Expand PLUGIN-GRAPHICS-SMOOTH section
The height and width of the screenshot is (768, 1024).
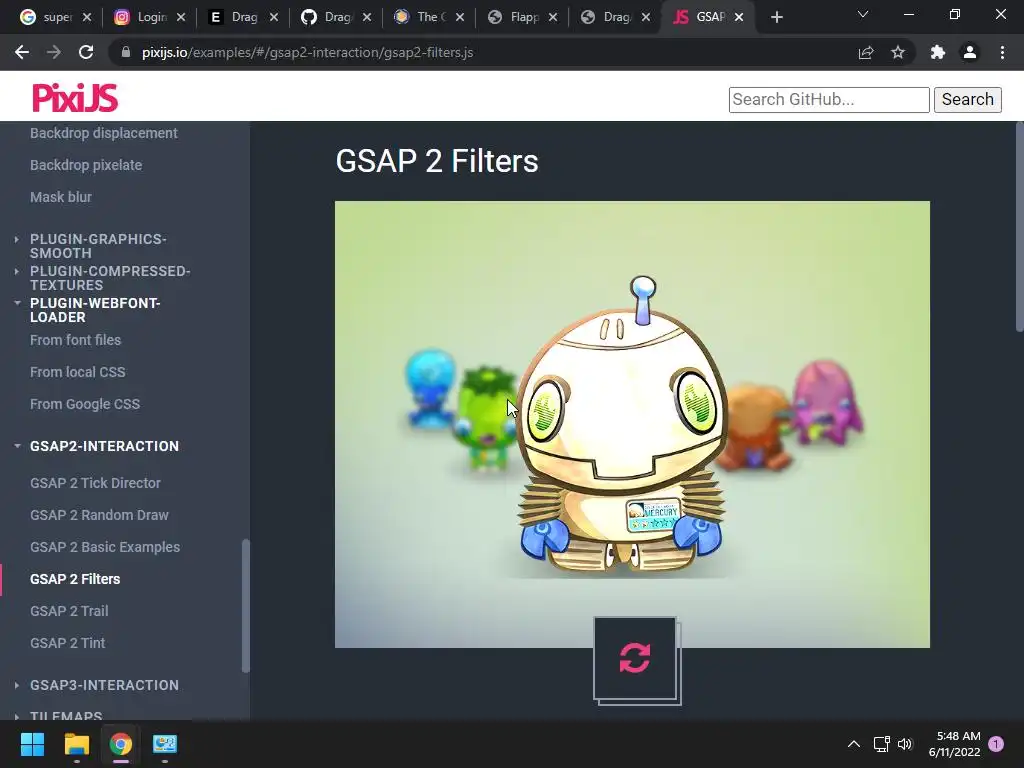(x=98, y=246)
